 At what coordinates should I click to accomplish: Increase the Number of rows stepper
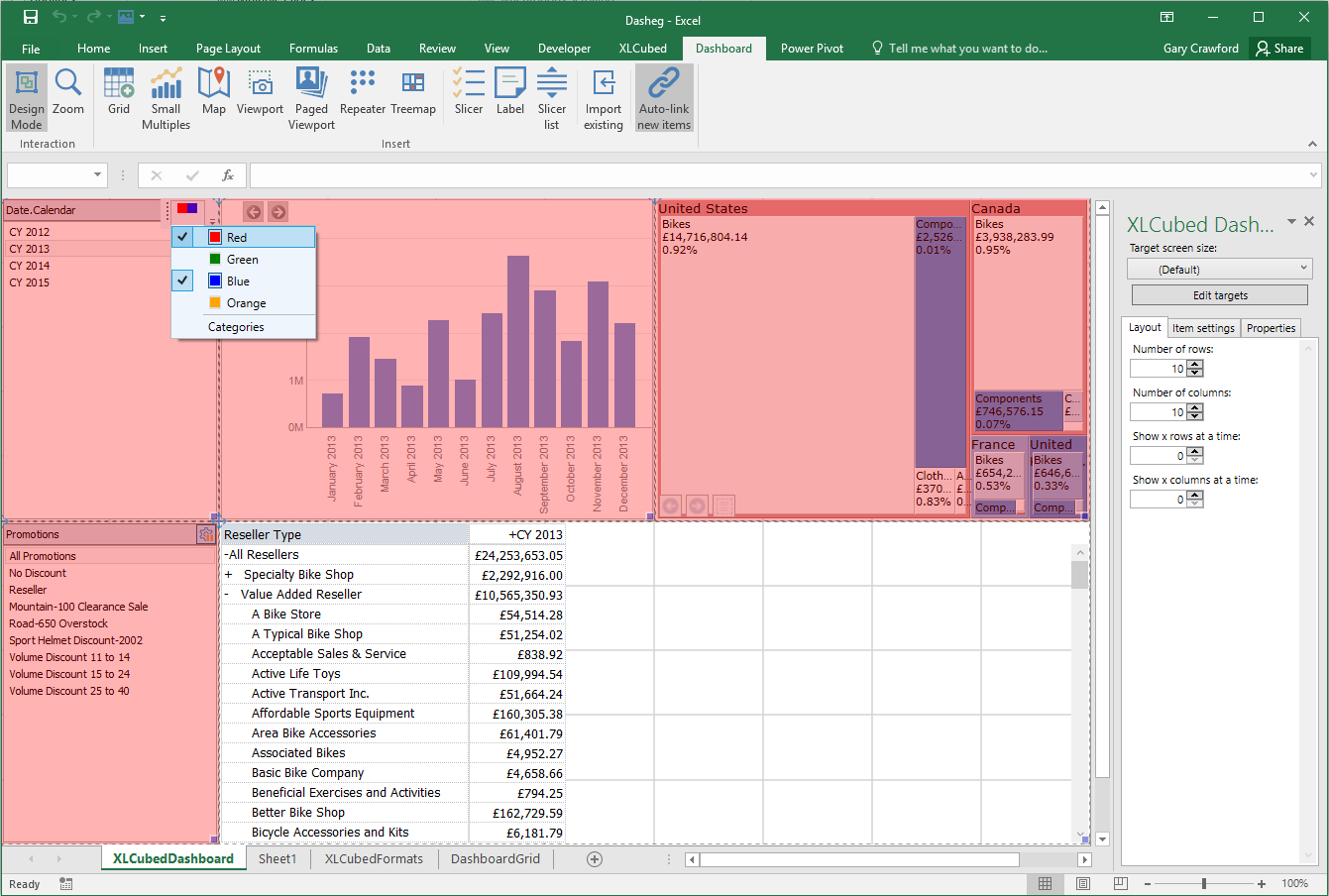(x=1195, y=365)
